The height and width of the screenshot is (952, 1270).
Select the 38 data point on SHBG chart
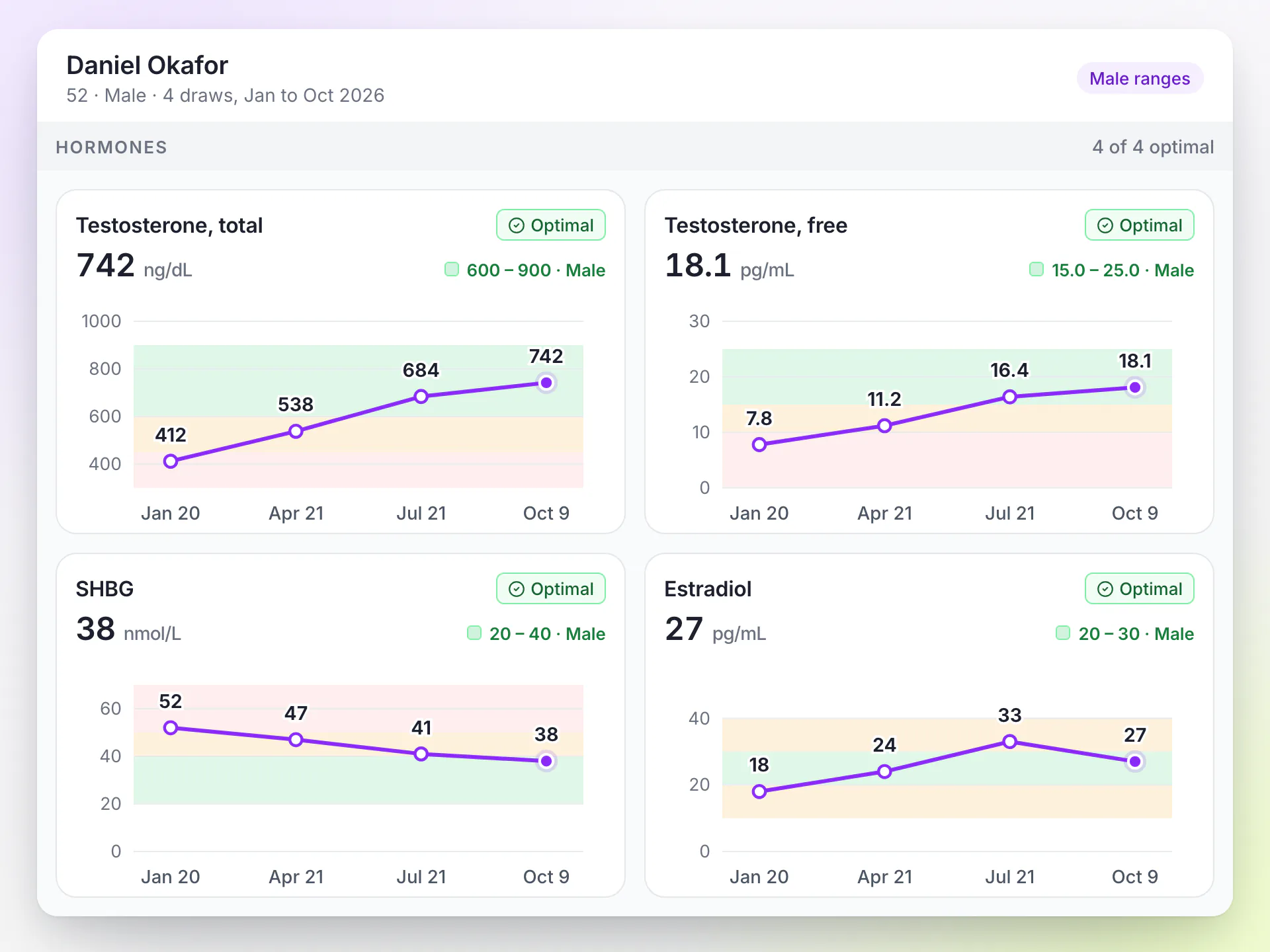point(546,761)
